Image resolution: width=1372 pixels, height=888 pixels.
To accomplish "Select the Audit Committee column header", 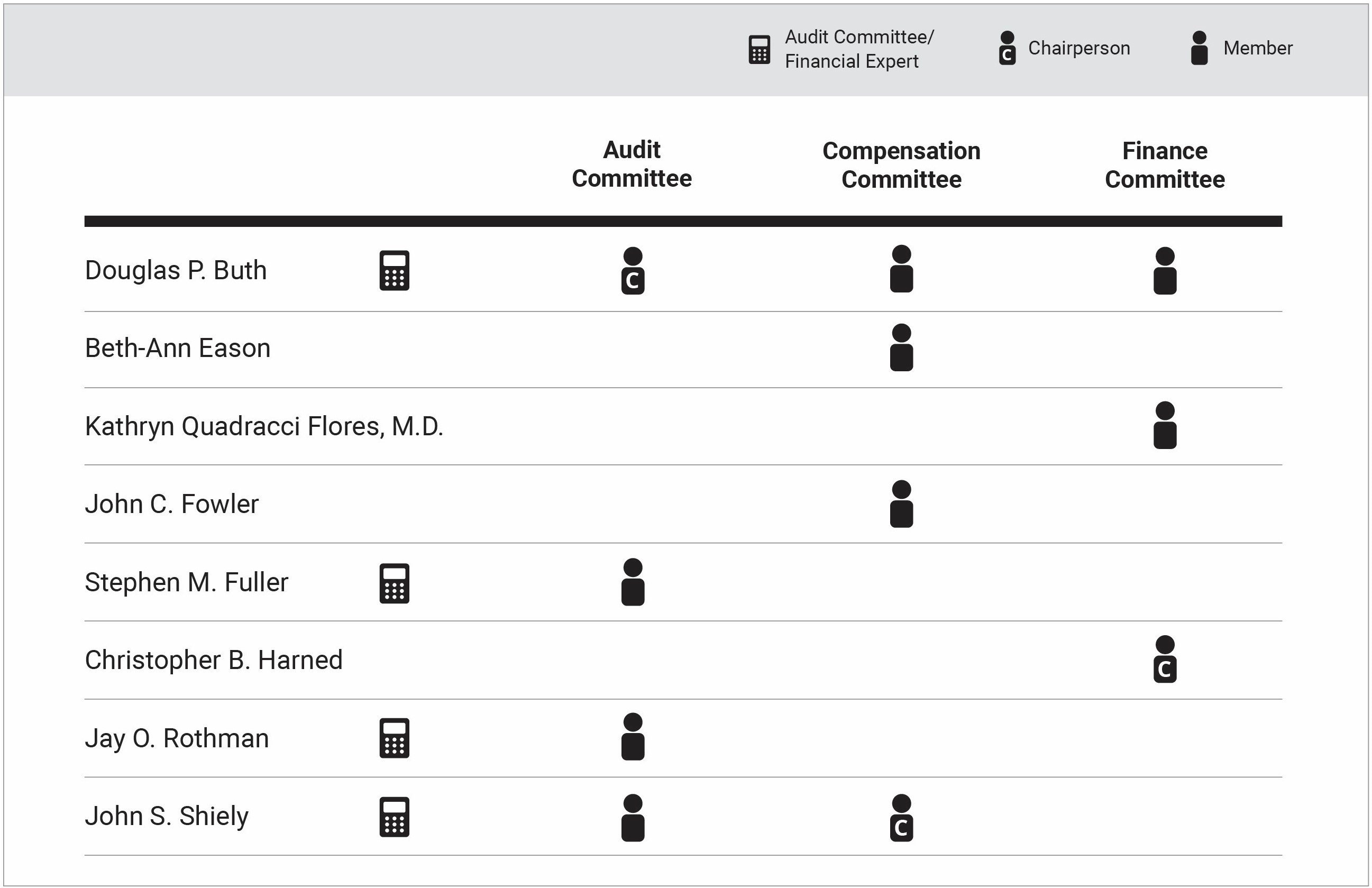I will tap(631, 164).
